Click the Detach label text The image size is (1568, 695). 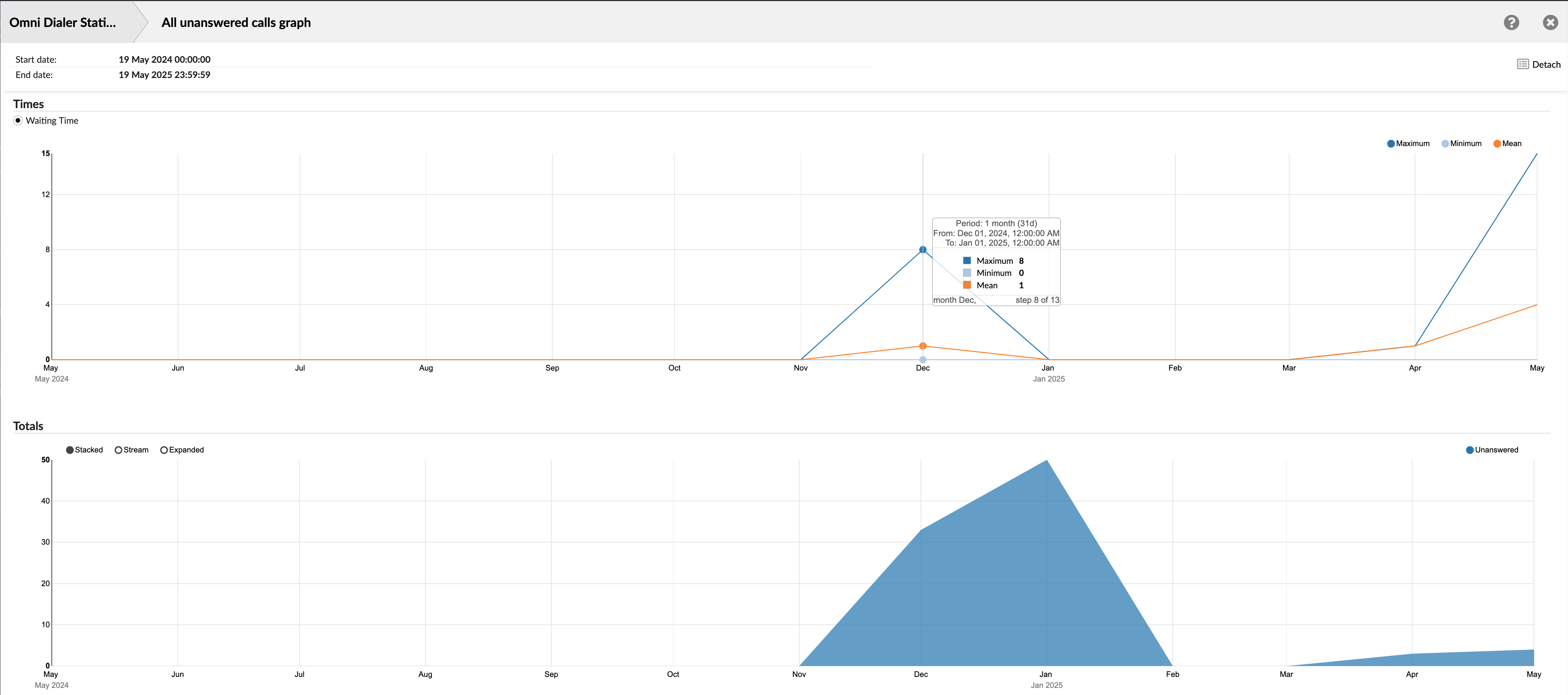(x=1545, y=64)
